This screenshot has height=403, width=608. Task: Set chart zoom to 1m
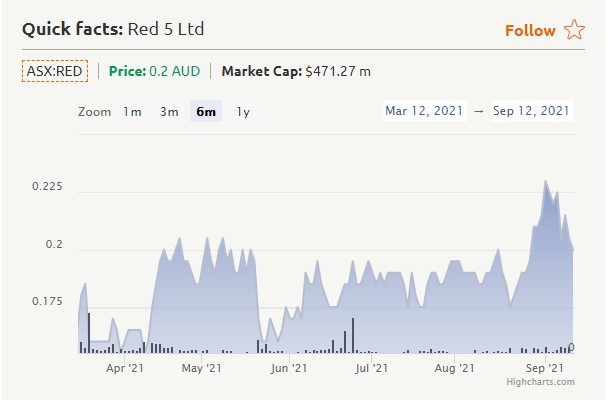pos(132,112)
